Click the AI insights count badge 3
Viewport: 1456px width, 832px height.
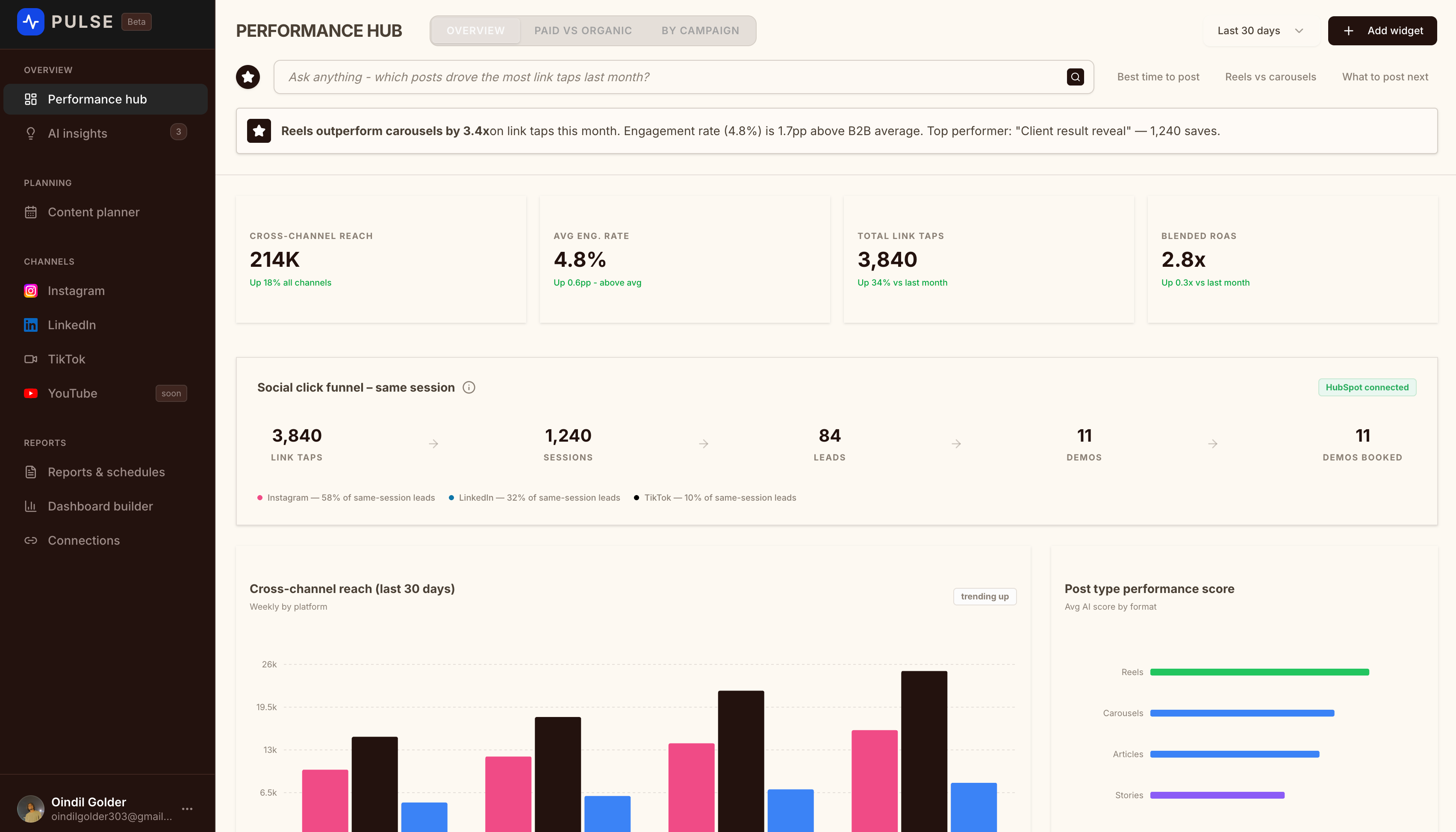(178, 132)
